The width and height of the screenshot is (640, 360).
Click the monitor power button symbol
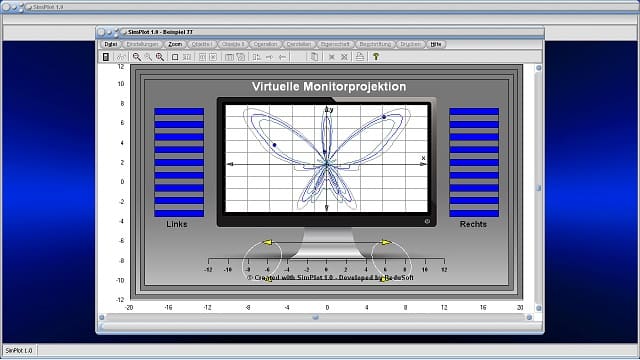(427, 221)
